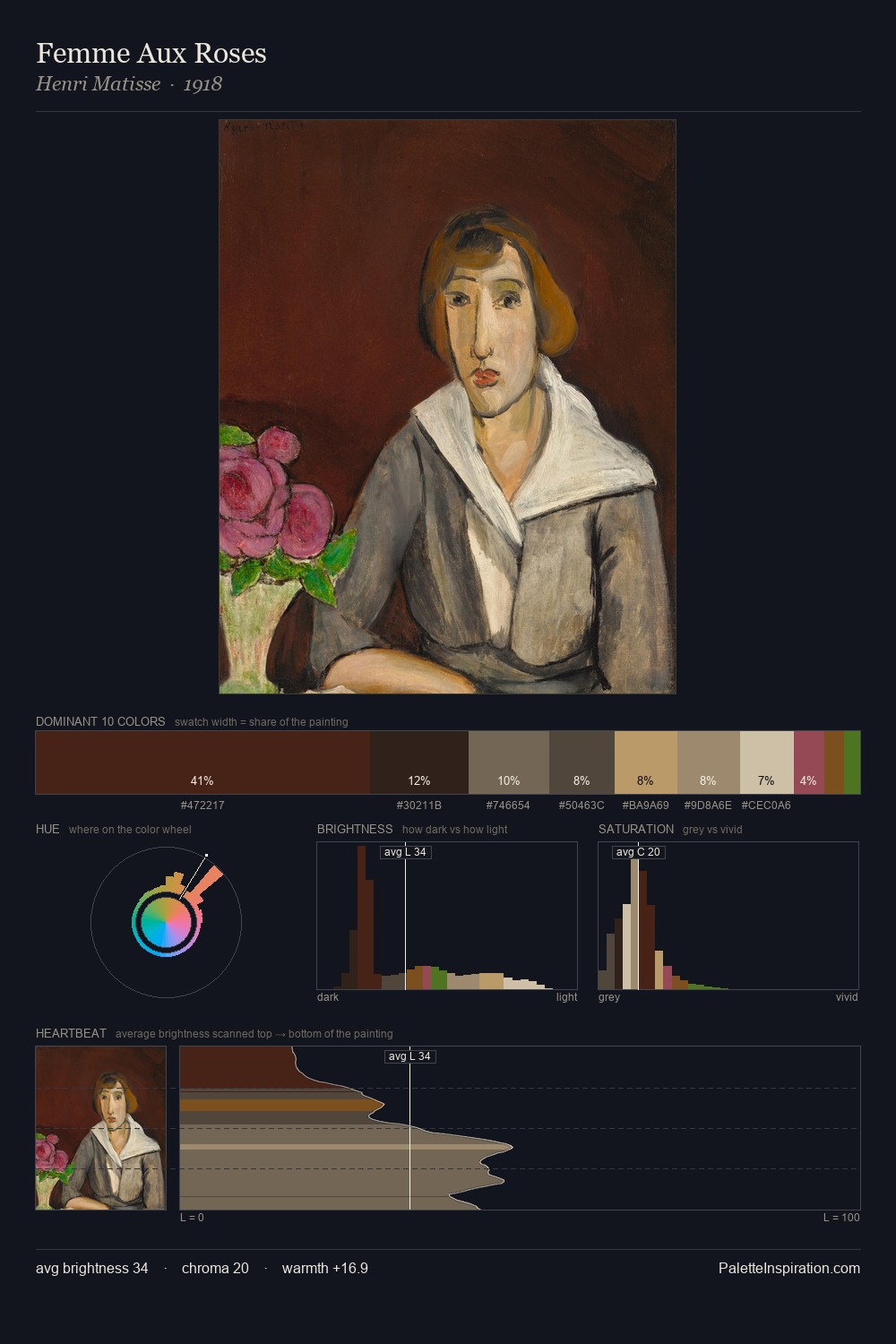Click the dark brown 41% color swatch
This screenshot has height=1344, width=896.
point(202,762)
